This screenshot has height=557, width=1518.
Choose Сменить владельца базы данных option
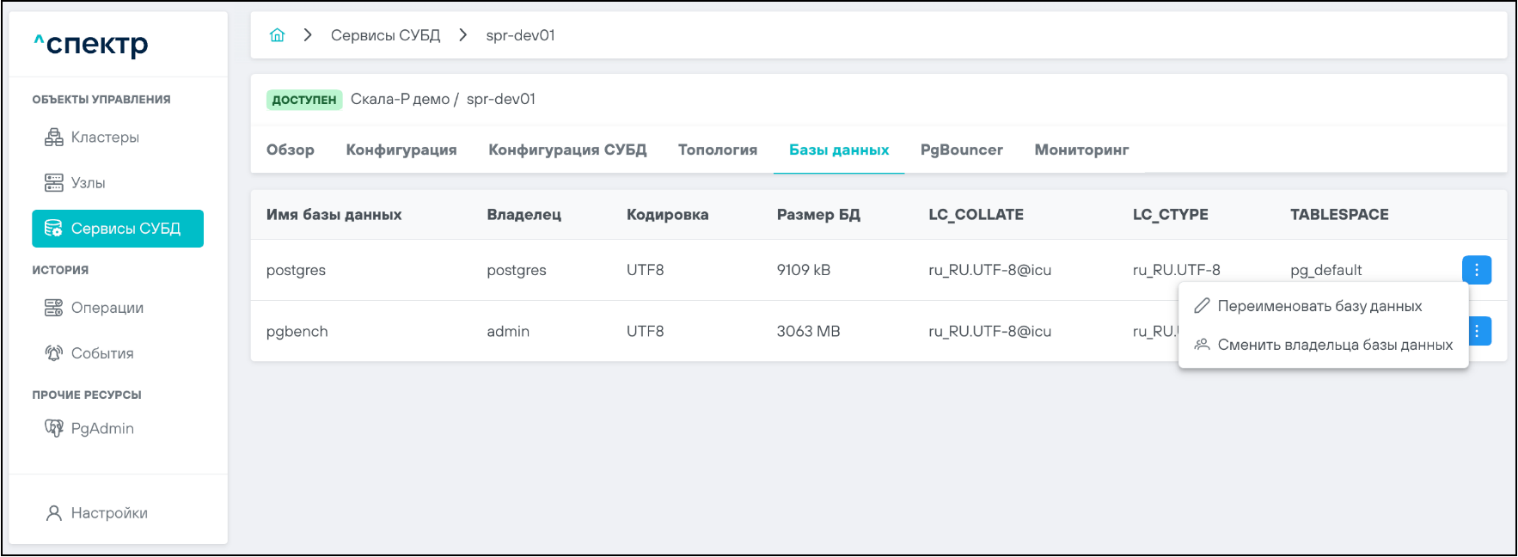click(x=1334, y=345)
